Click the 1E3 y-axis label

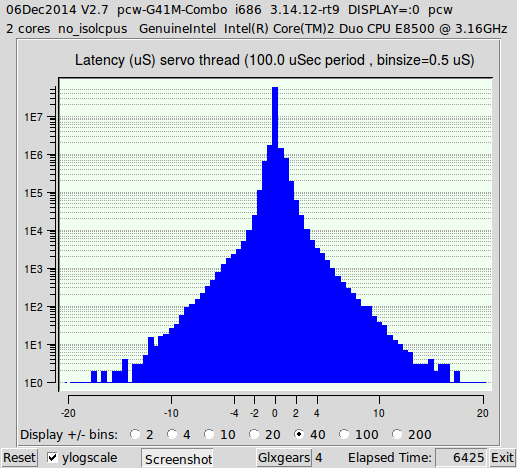click(33, 269)
